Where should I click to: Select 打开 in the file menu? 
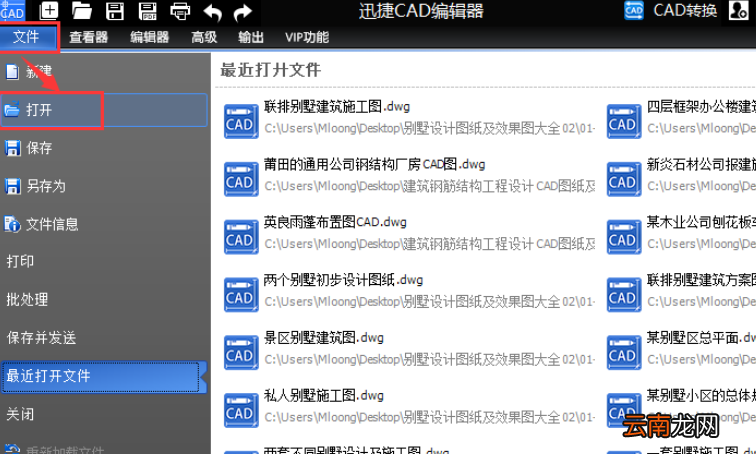(x=104, y=110)
